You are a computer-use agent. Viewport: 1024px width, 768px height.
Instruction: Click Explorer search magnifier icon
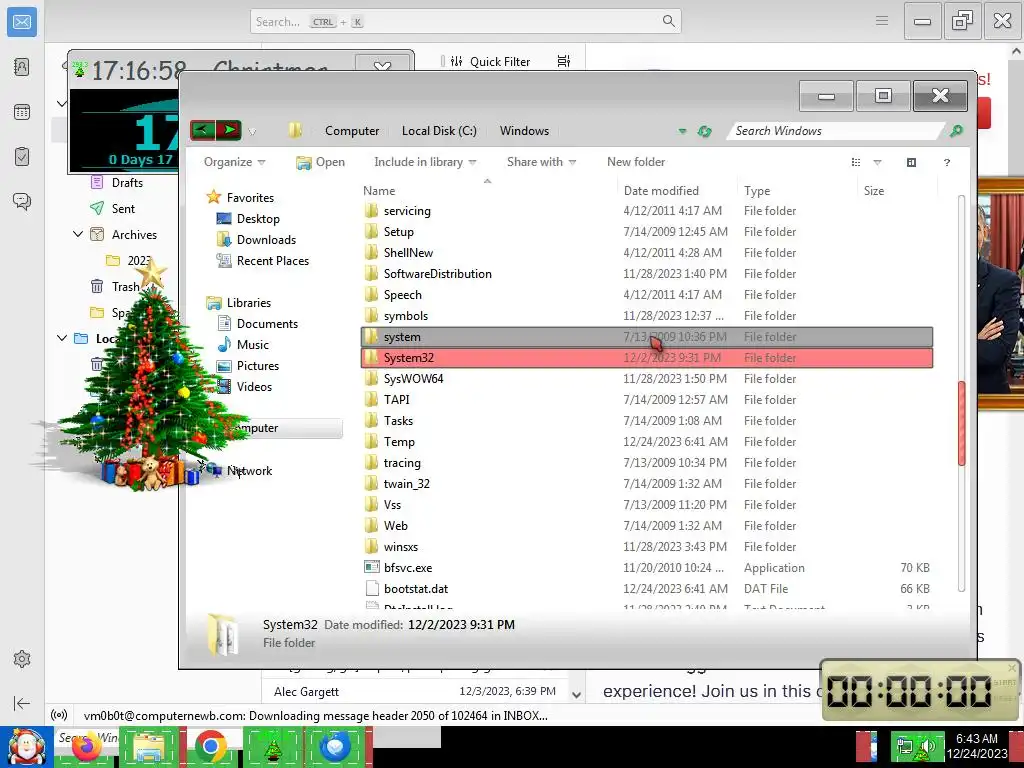[x=956, y=131]
